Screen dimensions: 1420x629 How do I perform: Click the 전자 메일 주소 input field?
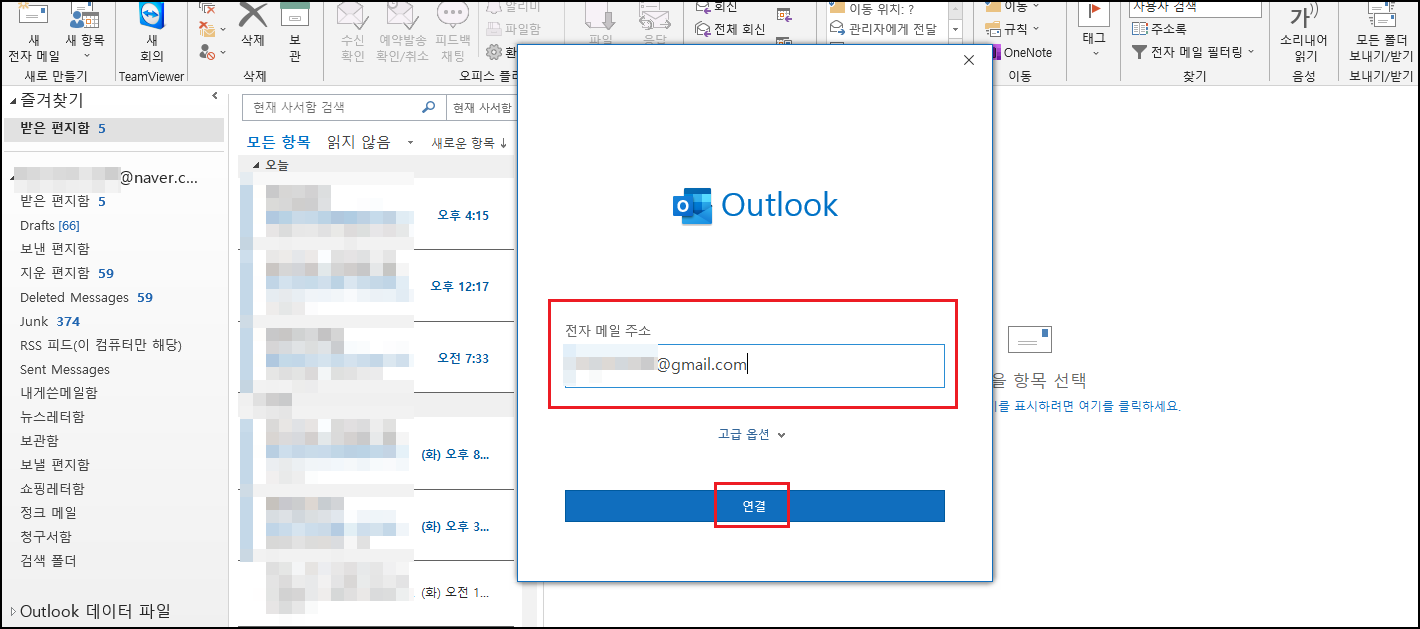(x=754, y=365)
